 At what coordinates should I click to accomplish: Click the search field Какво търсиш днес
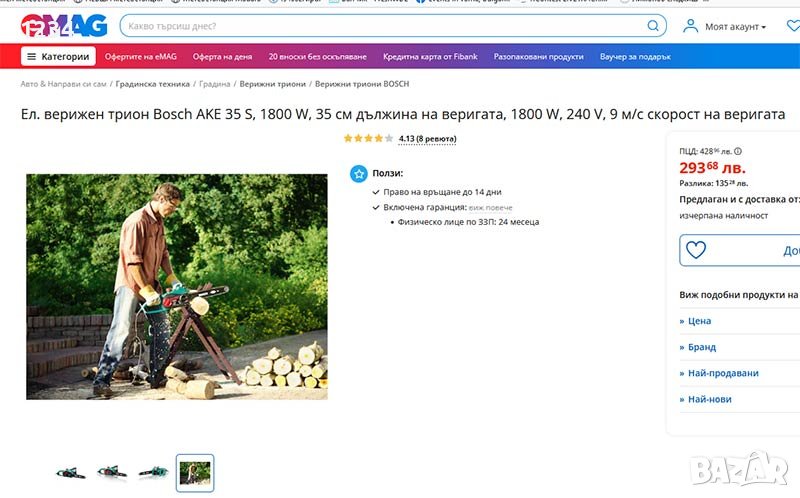[384, 26]
